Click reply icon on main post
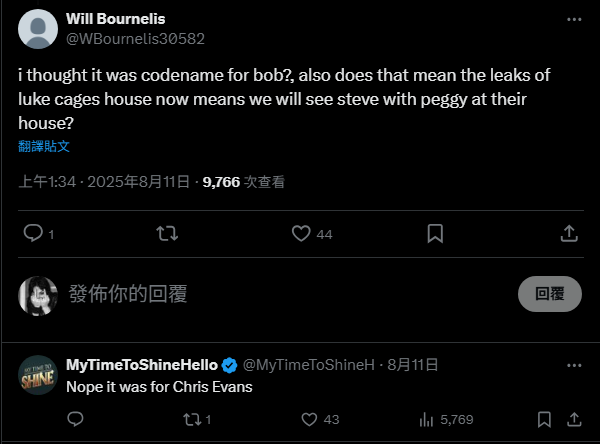This screenshot has height=444, width=600. pyautogui.click(x=33, y=233)
